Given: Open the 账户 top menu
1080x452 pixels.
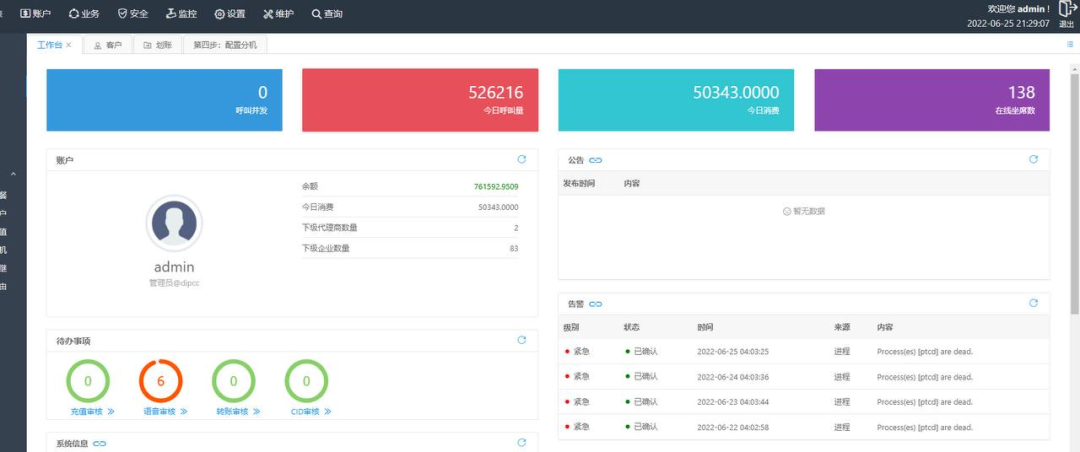Looking at the screenshot, I should click(x=36, y=14).
